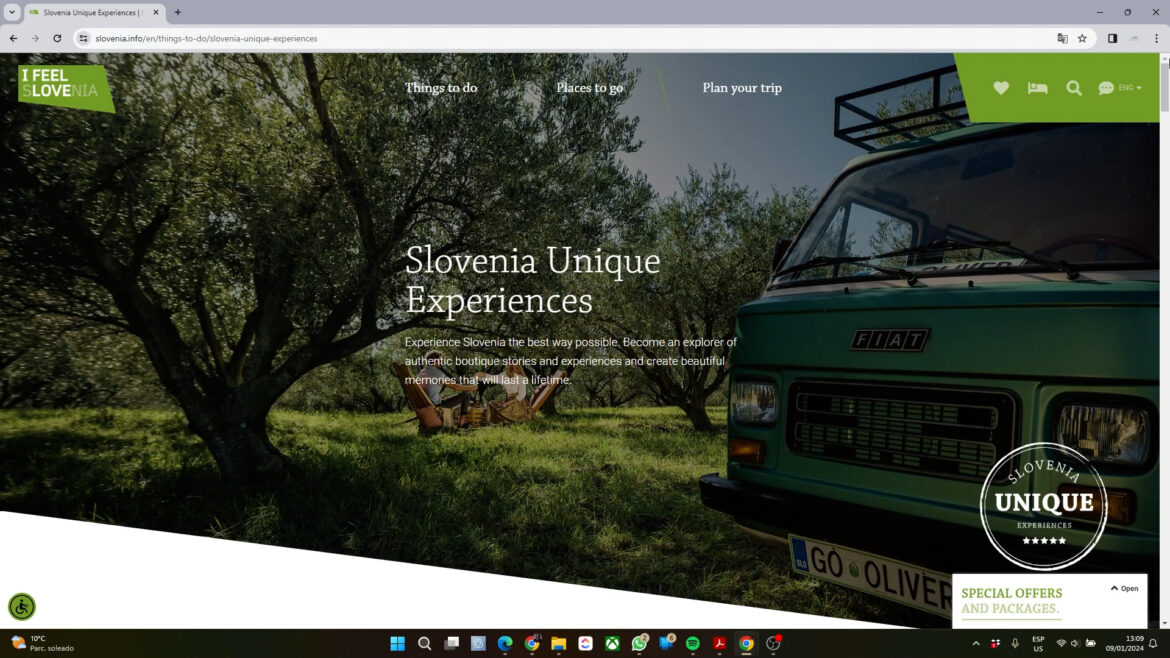Open the Things to do menu

[x=440, y=88]
